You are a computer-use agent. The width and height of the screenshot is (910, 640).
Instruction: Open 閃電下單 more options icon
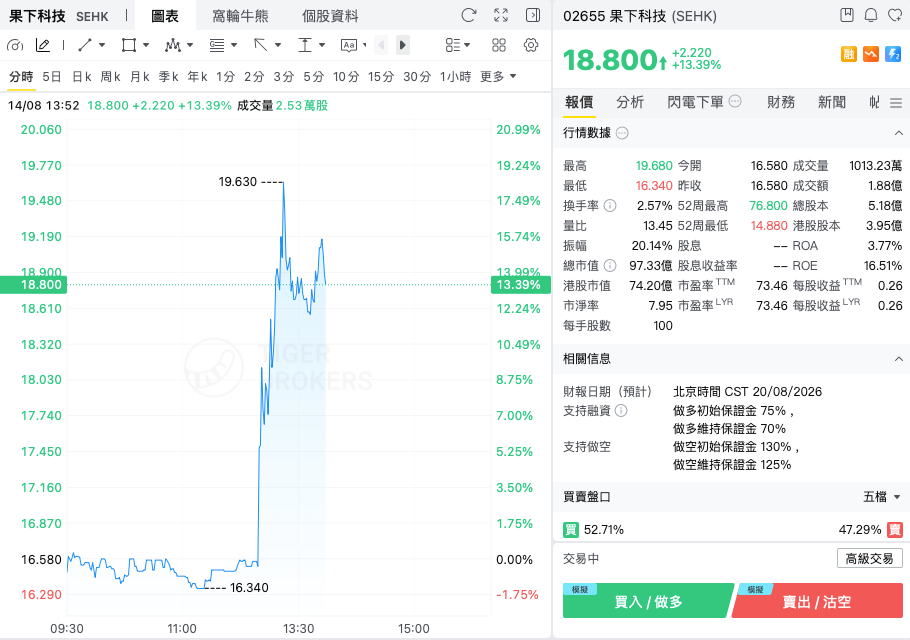tap(735, 102)
